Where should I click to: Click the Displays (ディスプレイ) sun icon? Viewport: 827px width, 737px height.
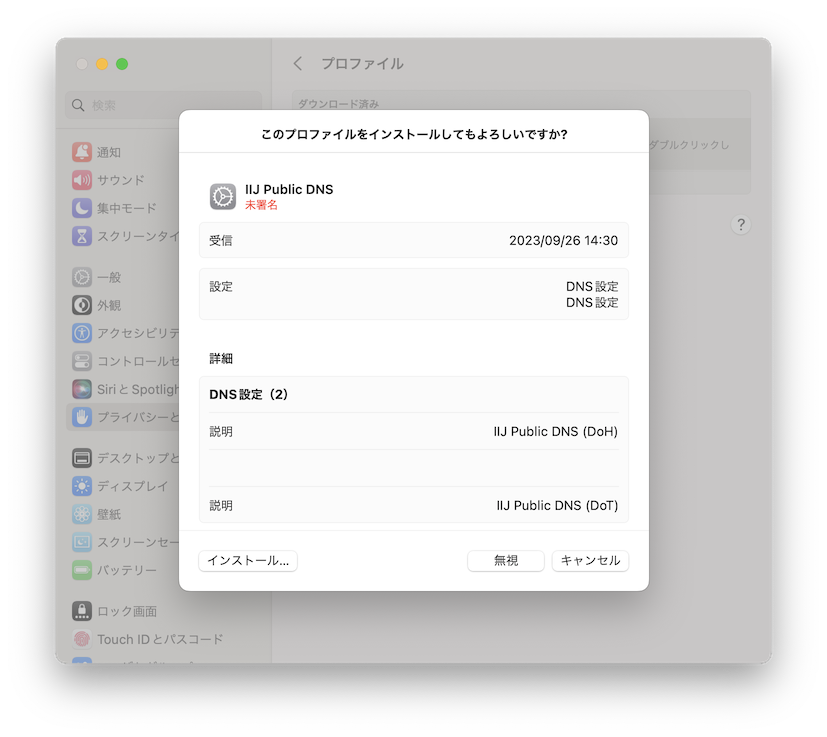82,486
